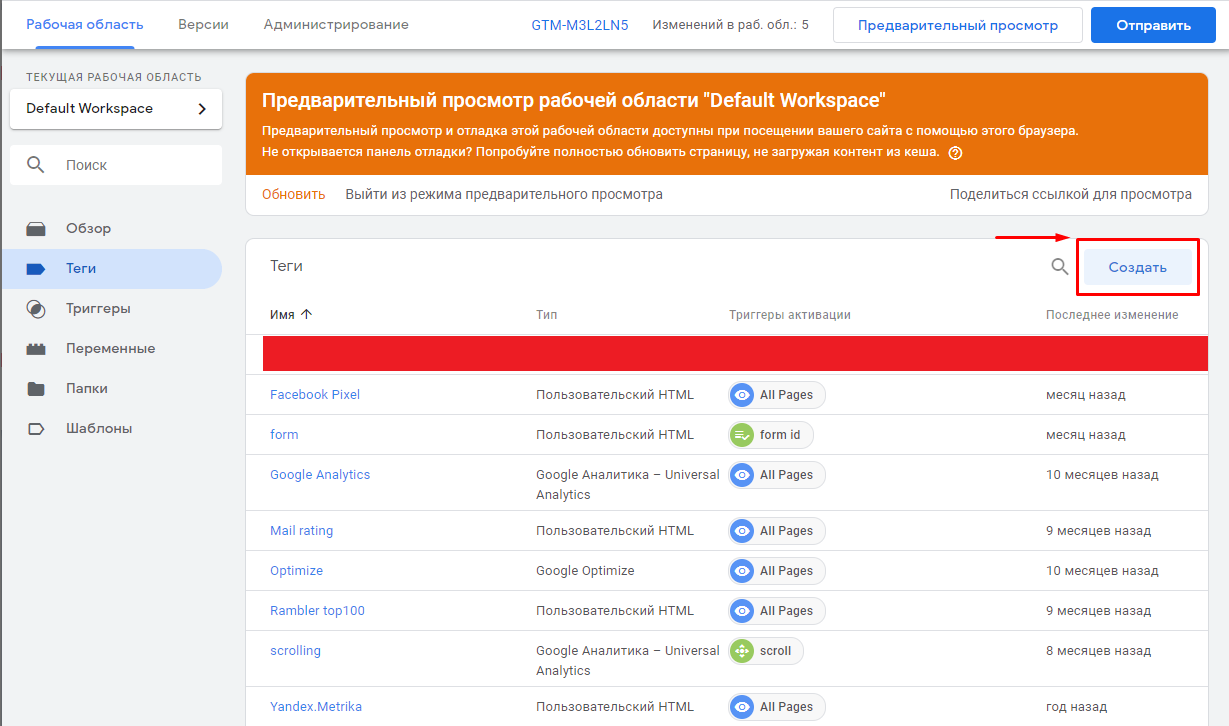Click All Pages trigger of Facebook Pixel
The height and width of the screenshot is (726, 1229).
[777, 395]
